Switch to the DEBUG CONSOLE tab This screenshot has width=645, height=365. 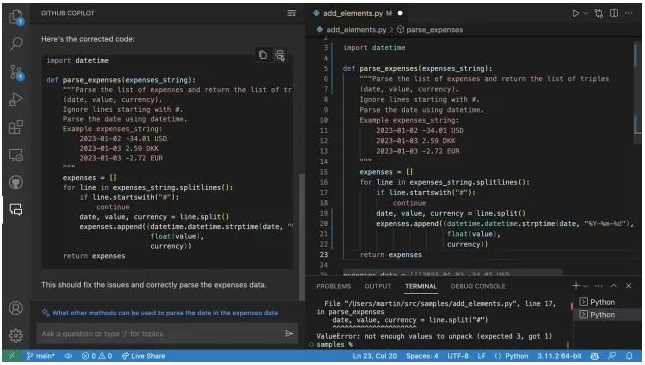tap(478, 286)
